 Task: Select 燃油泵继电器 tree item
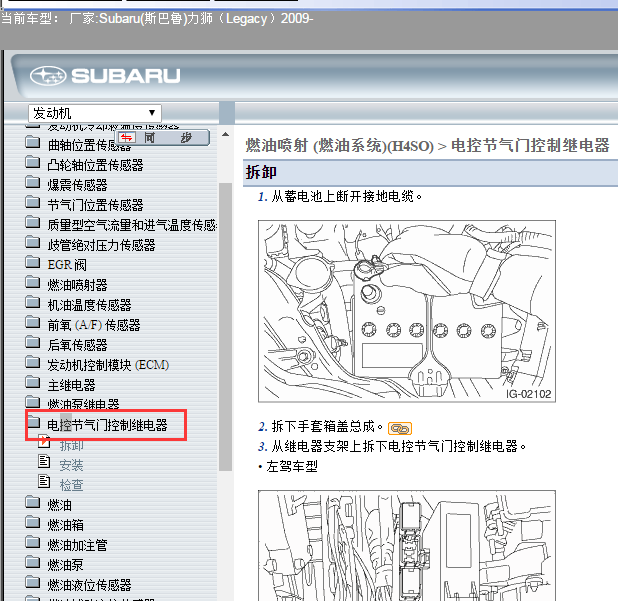coord(83,404)
